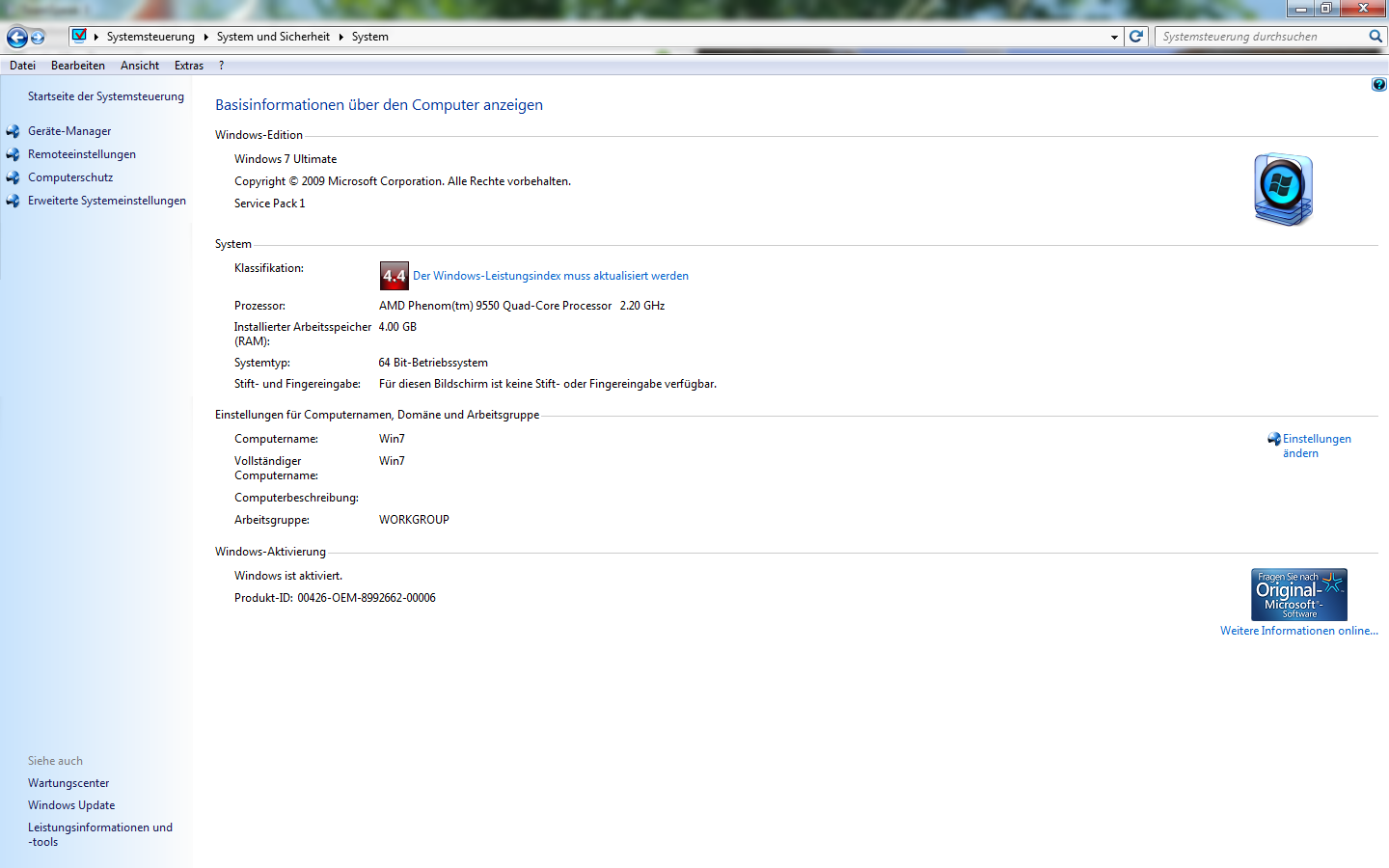Open the Datei menu
The image size is (1389, 868).
coord(22,66)
